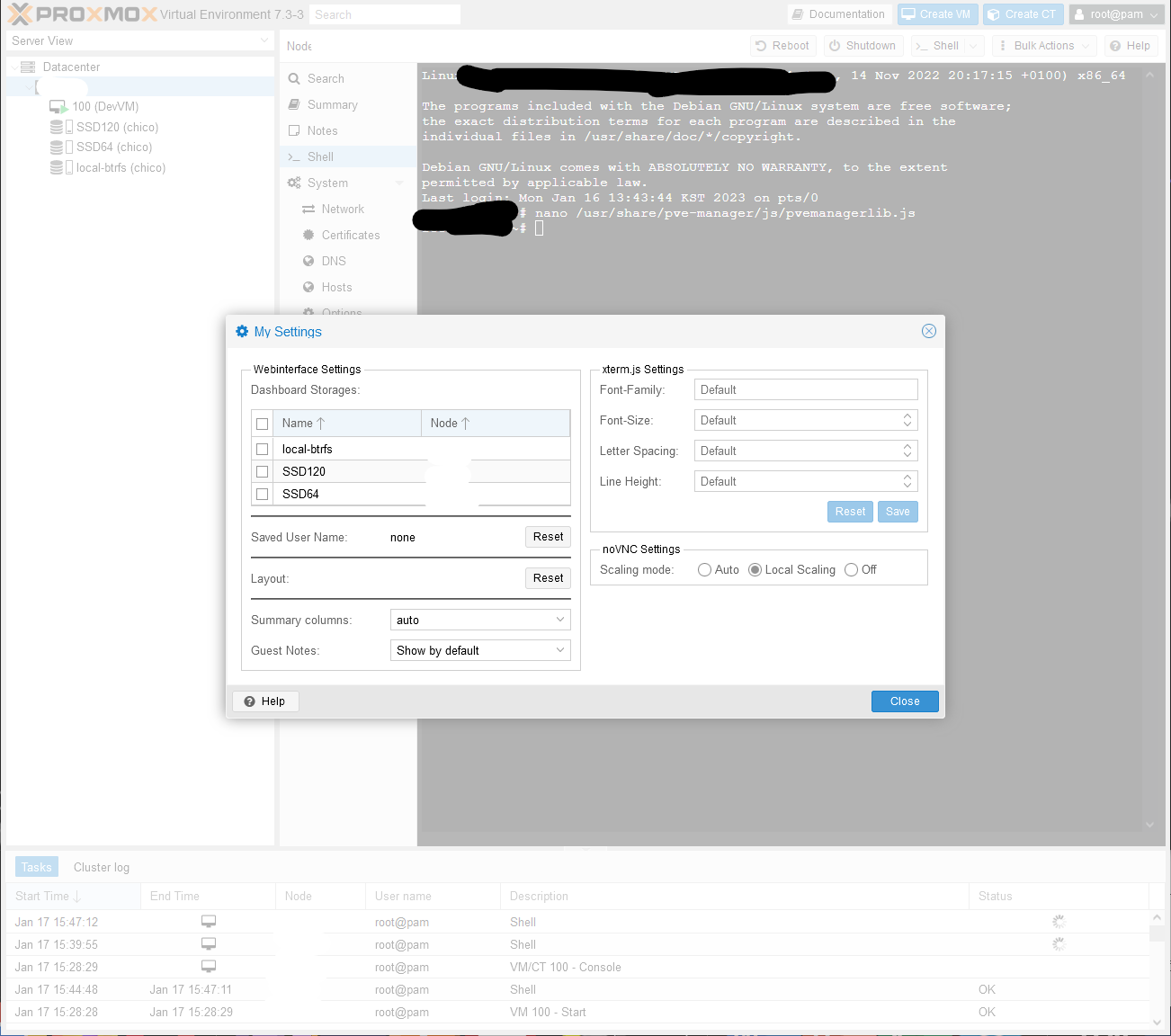
Task: Switch to the Cluster log tab
Action: coord(102,867)
